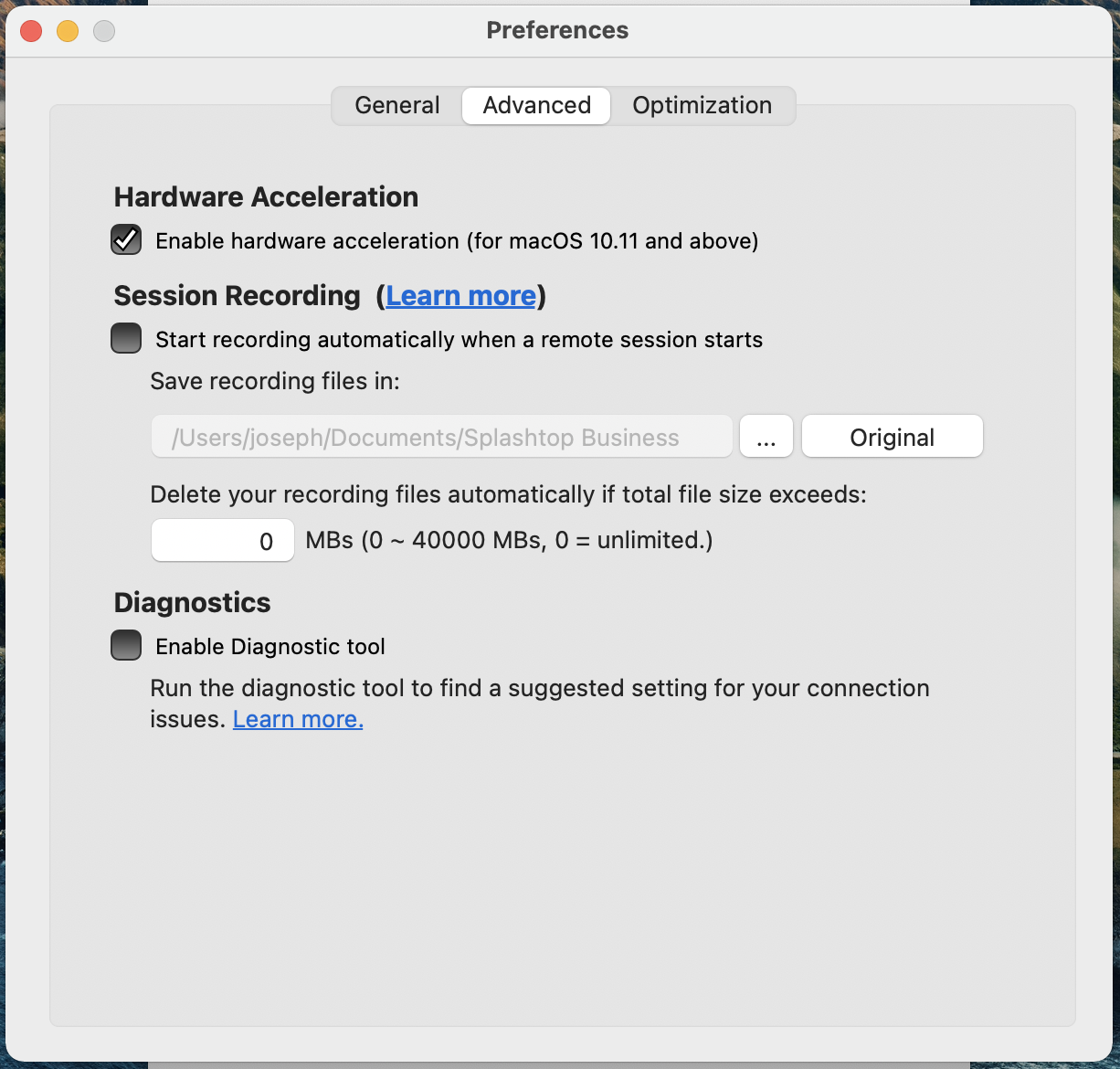Follow the Learn more link under Diagnostics

tap(298, 720)
